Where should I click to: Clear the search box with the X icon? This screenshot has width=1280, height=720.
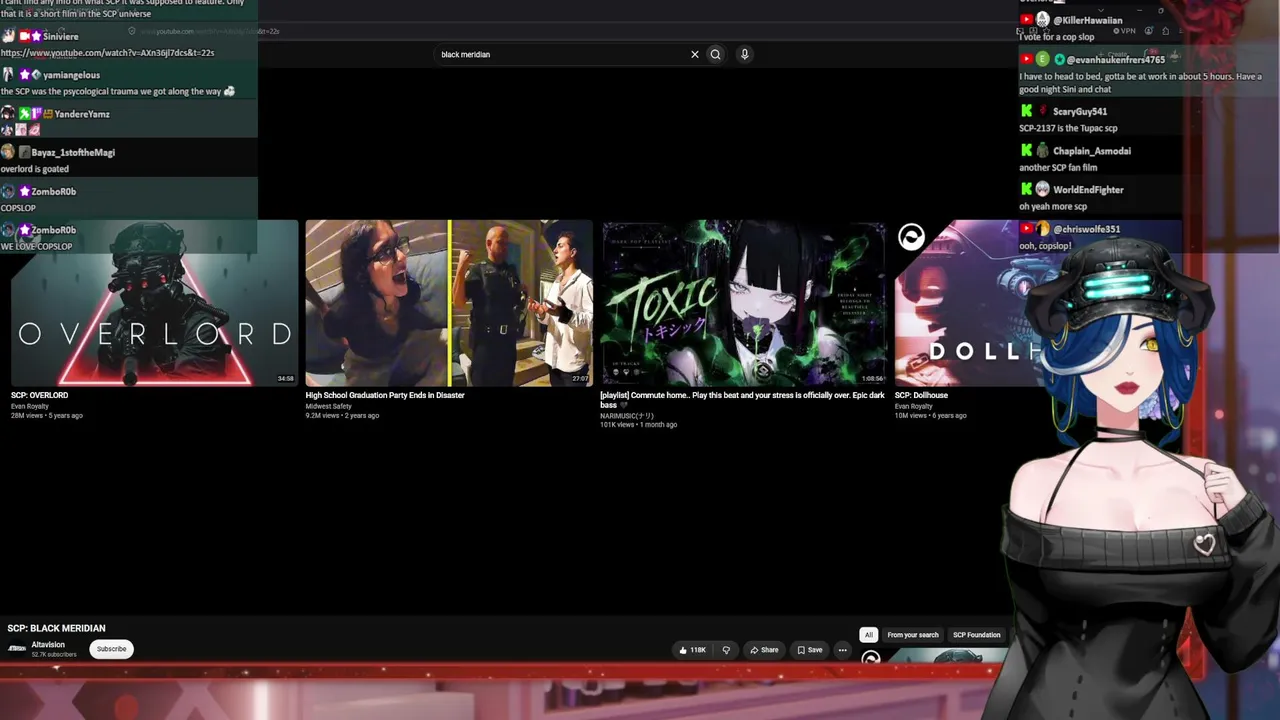pyautogui.click(x=695, y=55)
